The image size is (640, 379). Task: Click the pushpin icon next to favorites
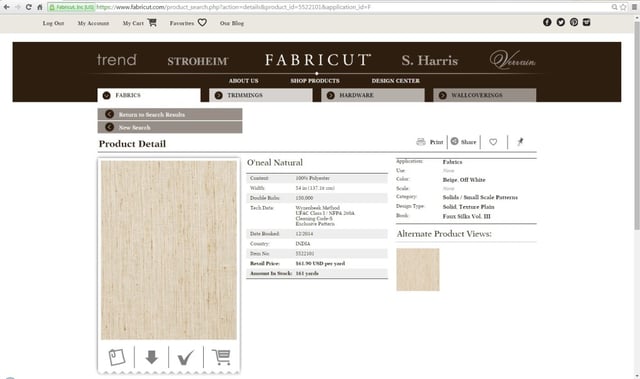tap(520, 142)
